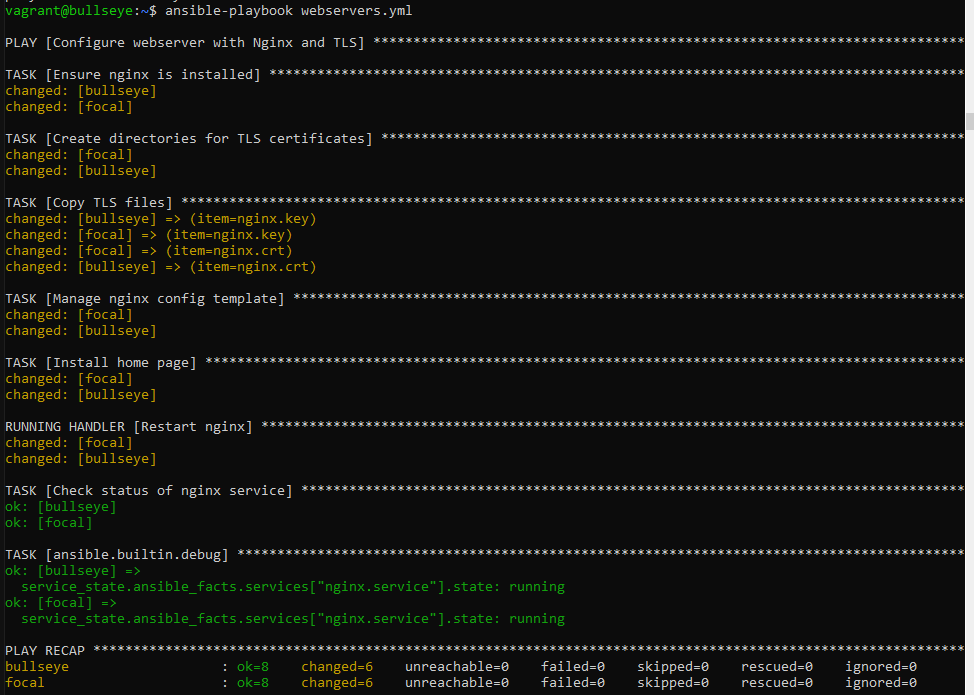Click 'TASK [Copy TLS files]' heading
This screenshot has height=695, width=974.
tap(89, 202)
